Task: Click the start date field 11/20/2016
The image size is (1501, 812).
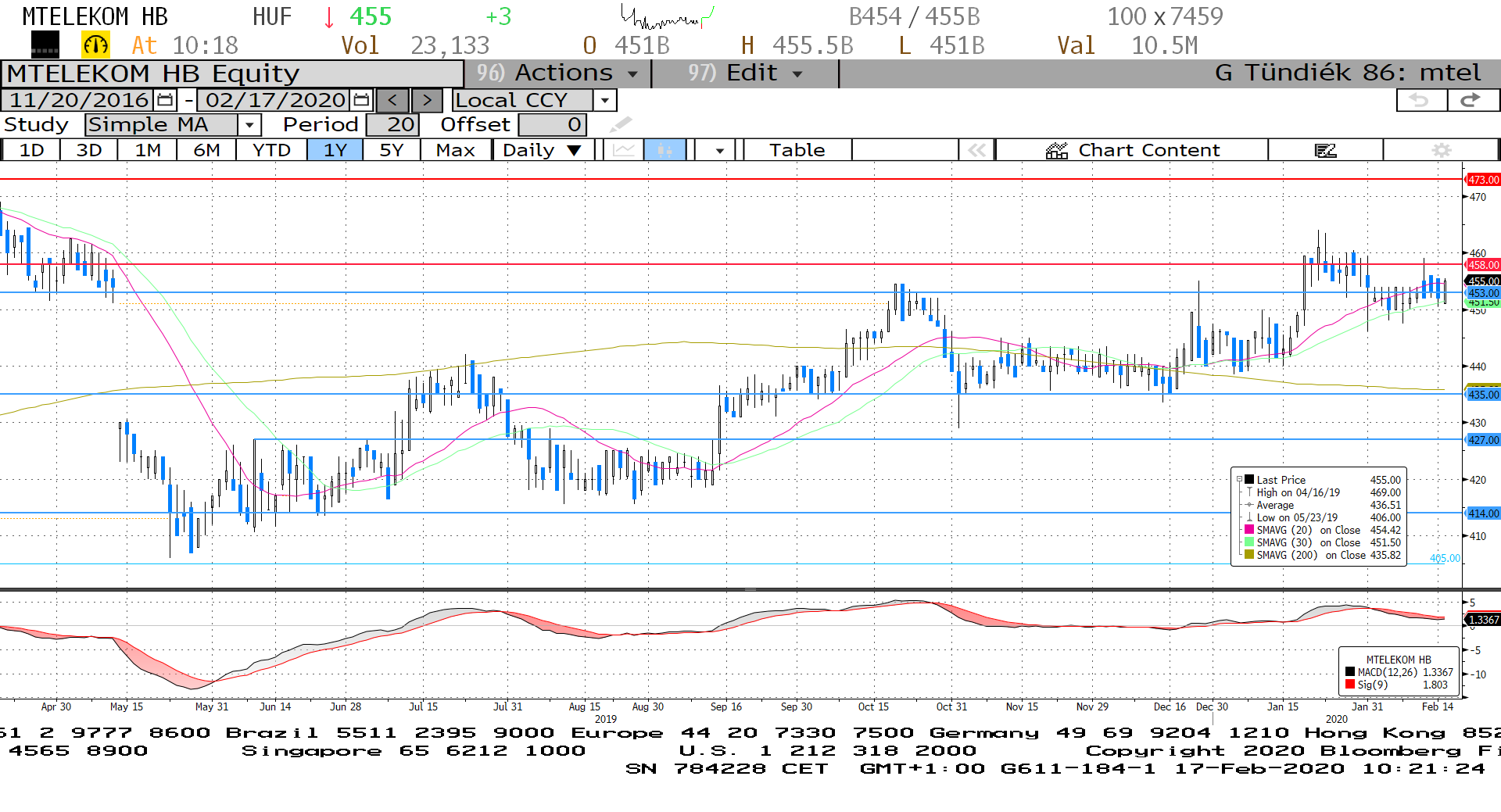Action: (x=79, y=100)
